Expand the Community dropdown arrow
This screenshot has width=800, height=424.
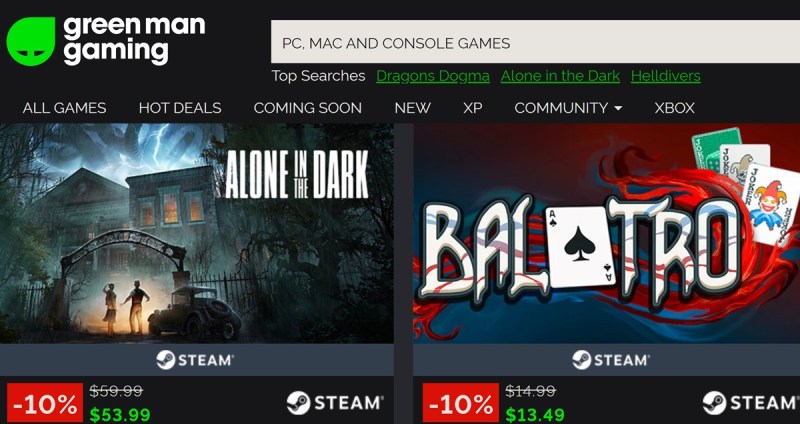[618, 108]
